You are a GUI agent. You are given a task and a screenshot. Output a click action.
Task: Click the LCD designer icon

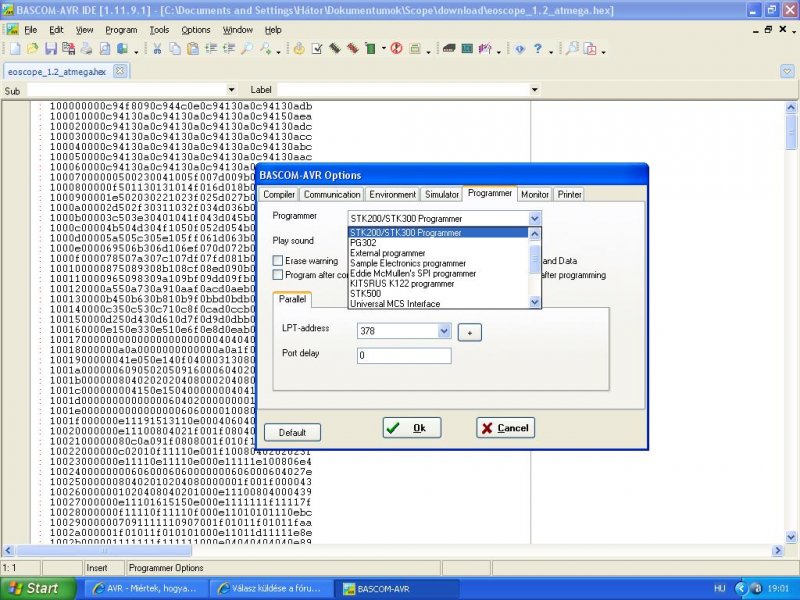(467, 49)
